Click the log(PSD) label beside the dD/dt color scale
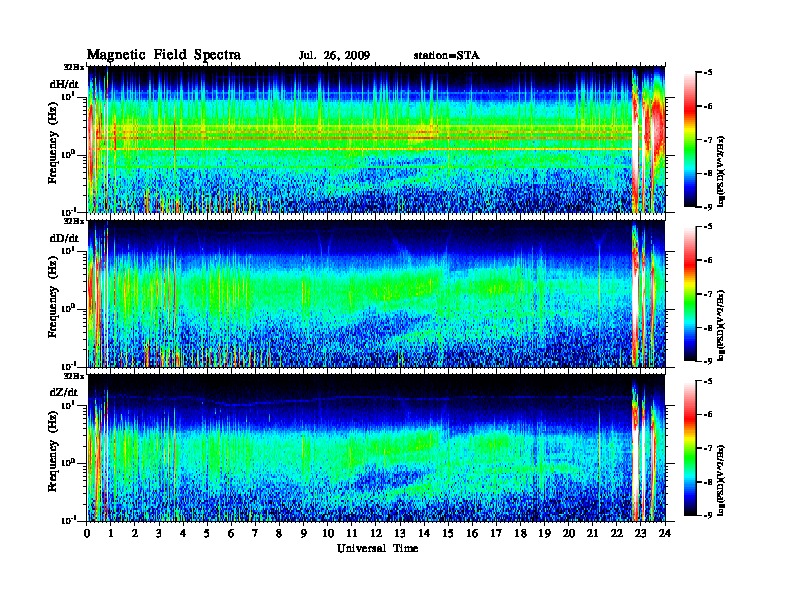This screenshot has height=612, width=792. click(721, 325)
